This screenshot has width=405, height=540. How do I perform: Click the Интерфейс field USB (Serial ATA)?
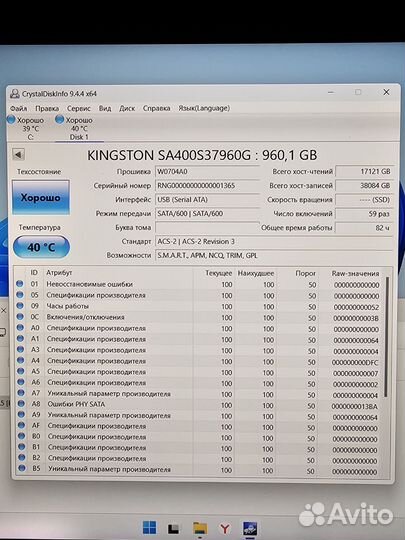[207, 200]
